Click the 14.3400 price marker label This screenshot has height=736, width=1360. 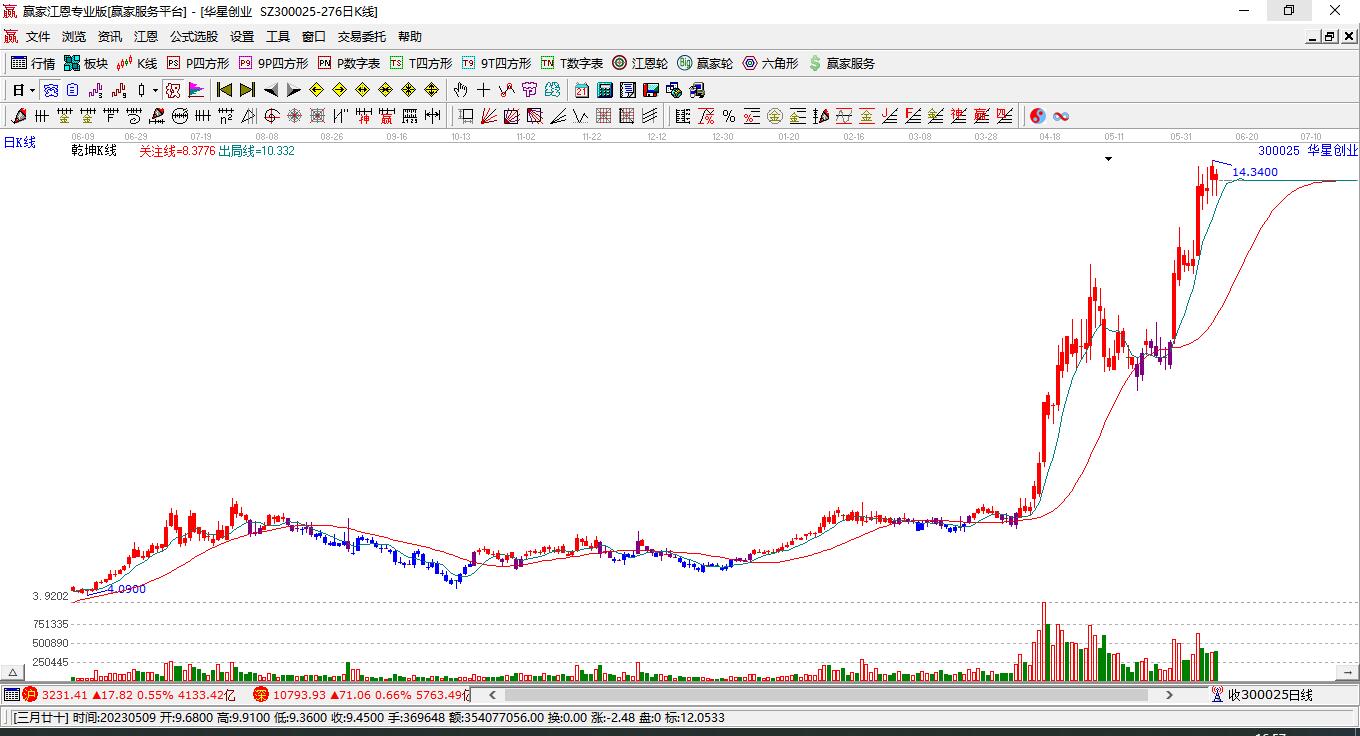coord(1255,172)
